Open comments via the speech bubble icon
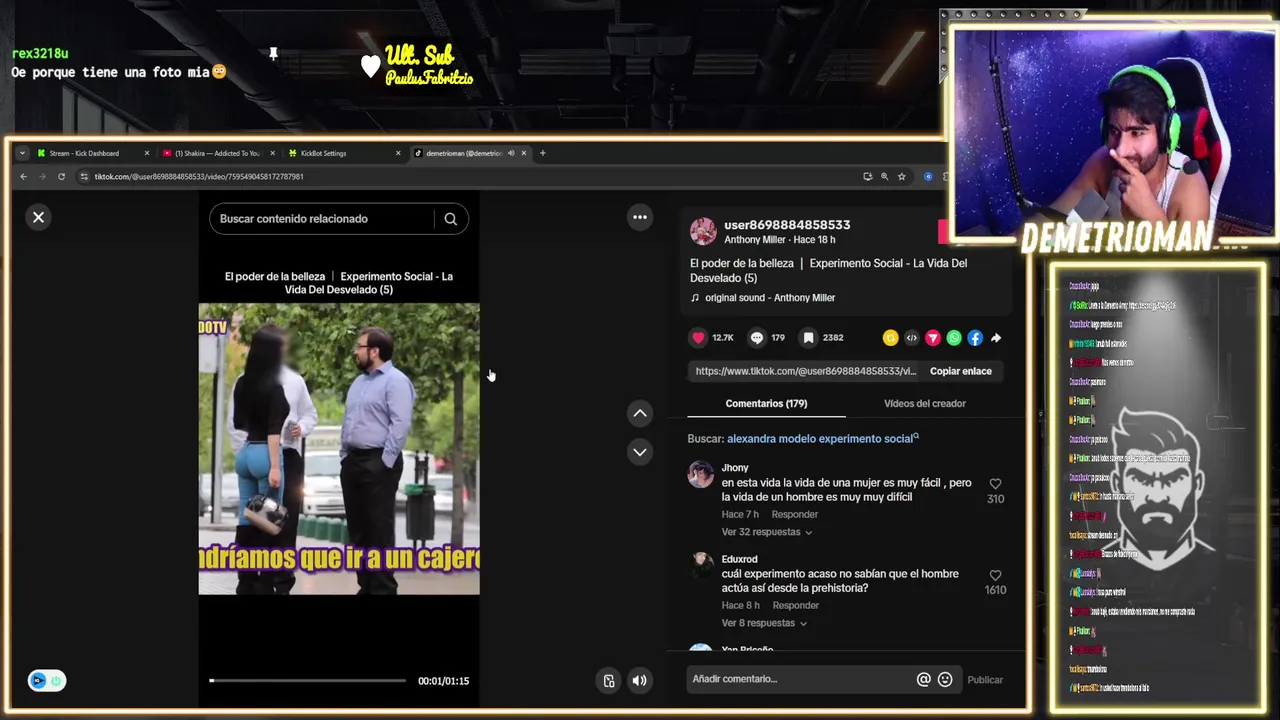Viewport: 1280px width, 720px height. [x=757, y=338]
